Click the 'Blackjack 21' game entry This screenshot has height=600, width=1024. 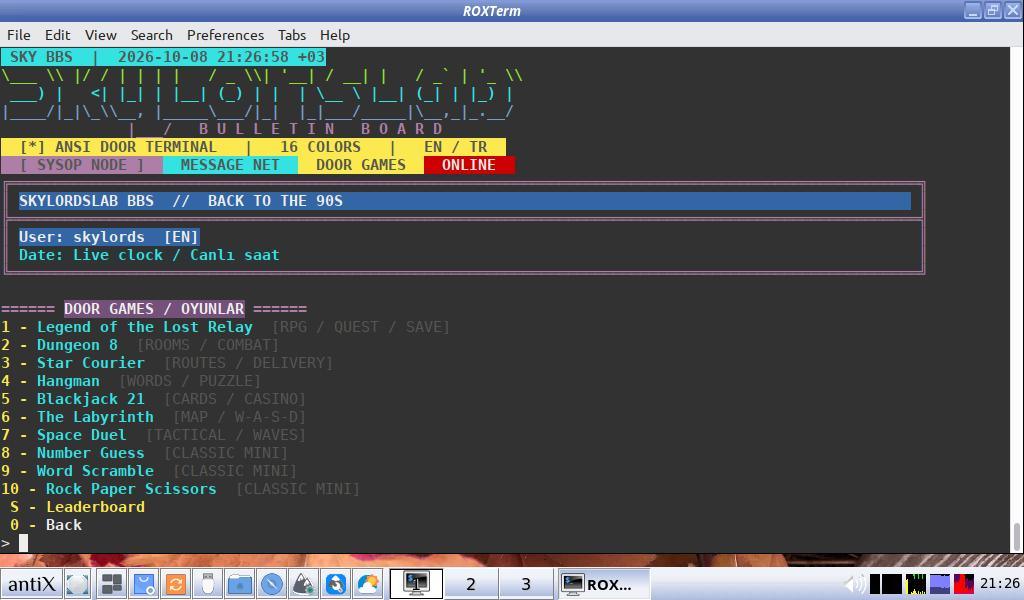(91, 399)
